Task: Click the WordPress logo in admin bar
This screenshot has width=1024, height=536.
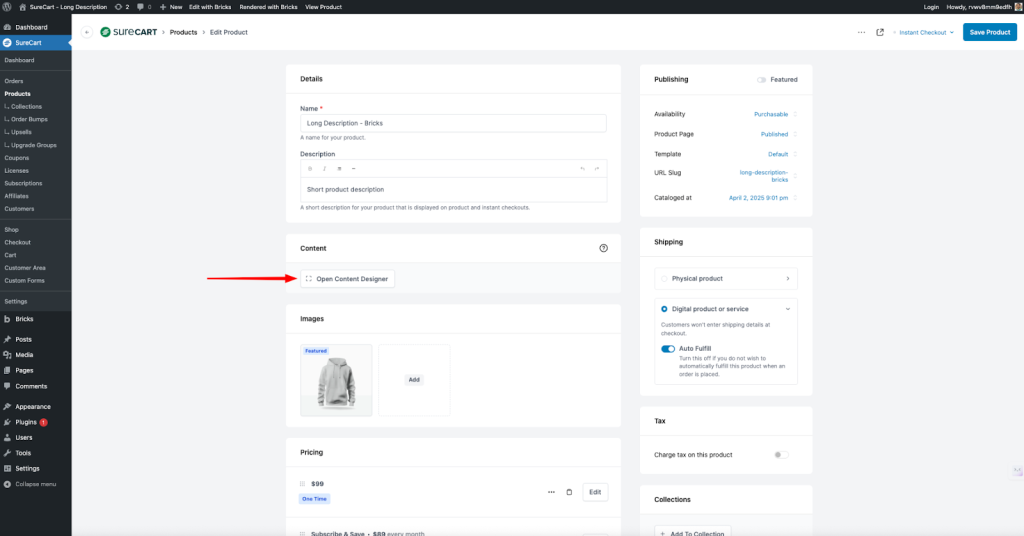Action: [8, 6]
